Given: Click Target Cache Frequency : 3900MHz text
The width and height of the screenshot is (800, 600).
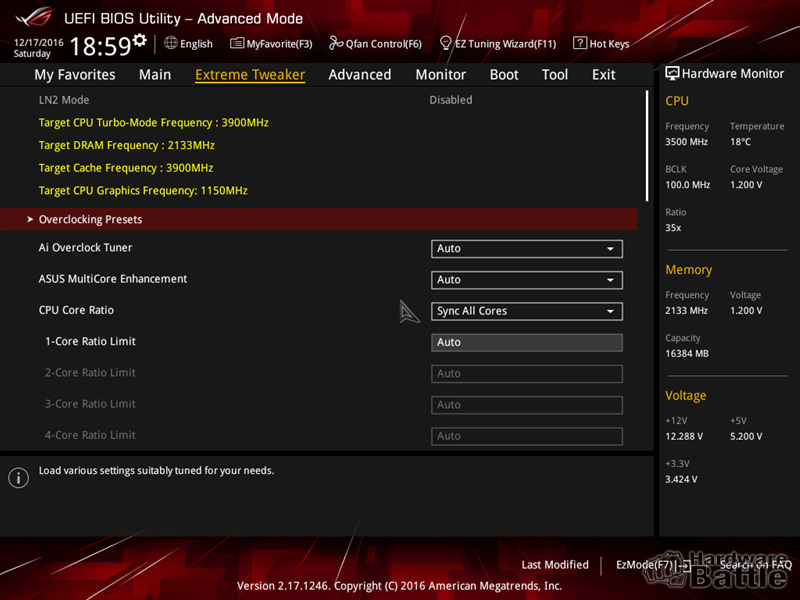Looking at the screenshot, I should click(126, 168).
